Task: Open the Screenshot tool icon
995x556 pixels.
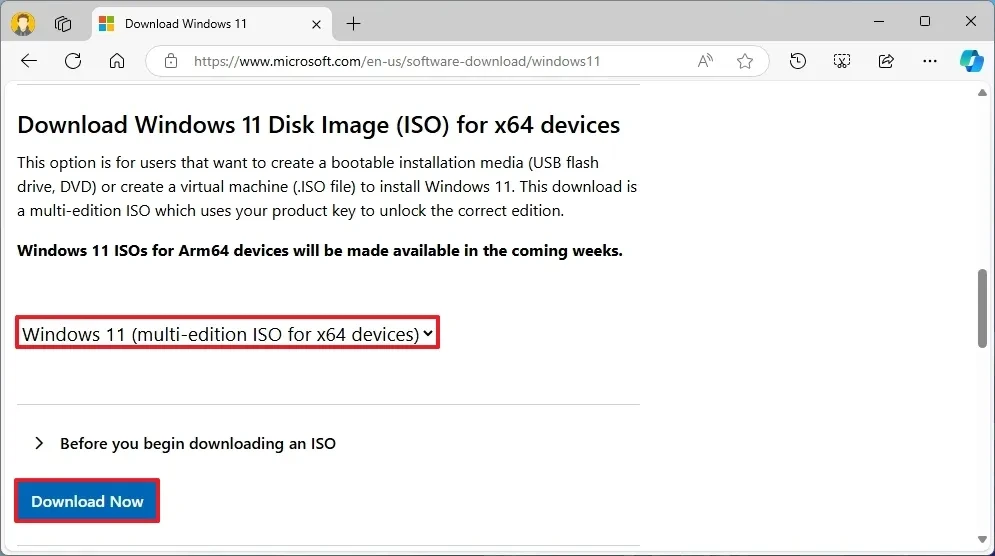Action: 842,61
